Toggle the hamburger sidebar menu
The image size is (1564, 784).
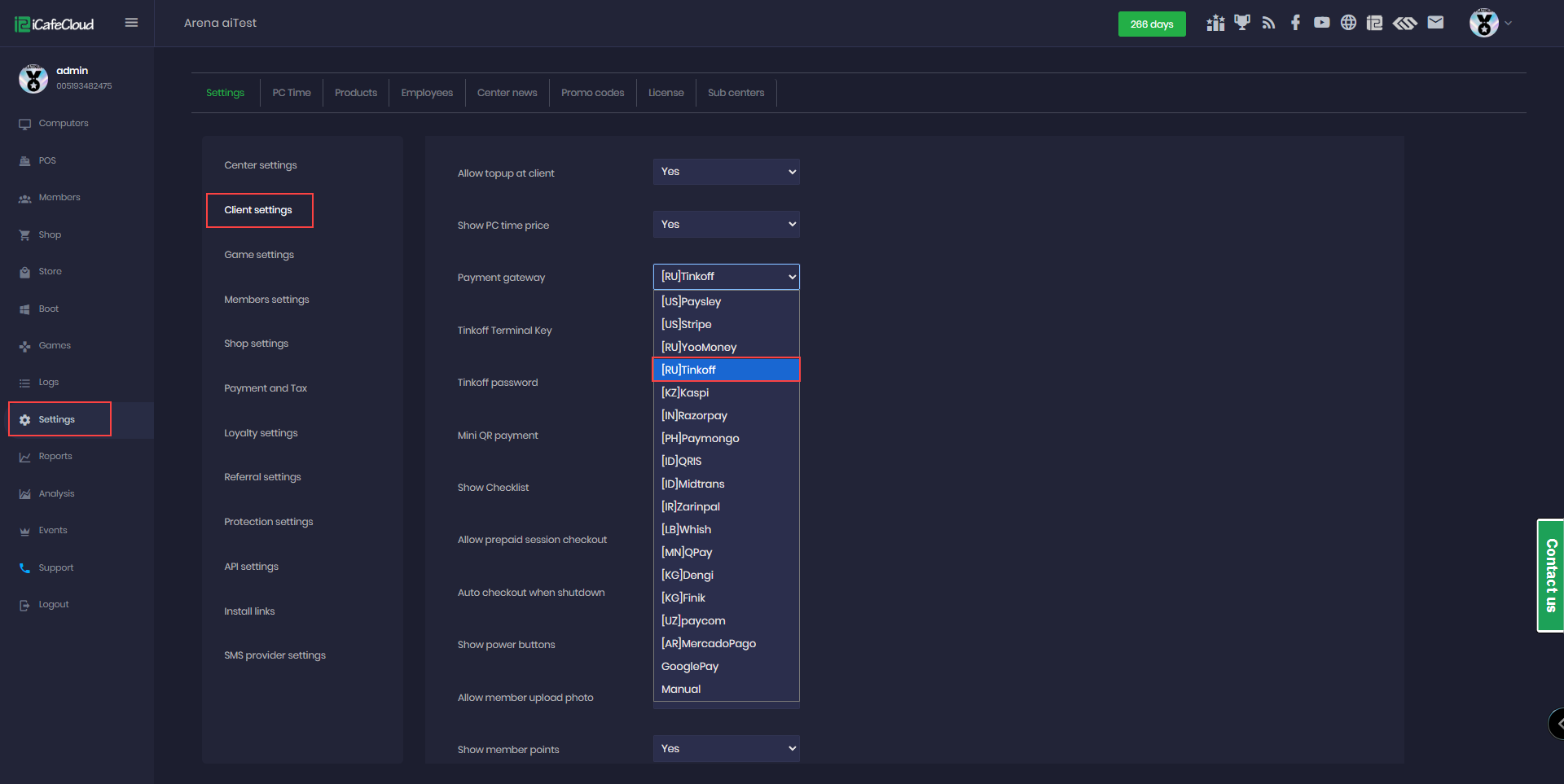(x=131, y=23)
